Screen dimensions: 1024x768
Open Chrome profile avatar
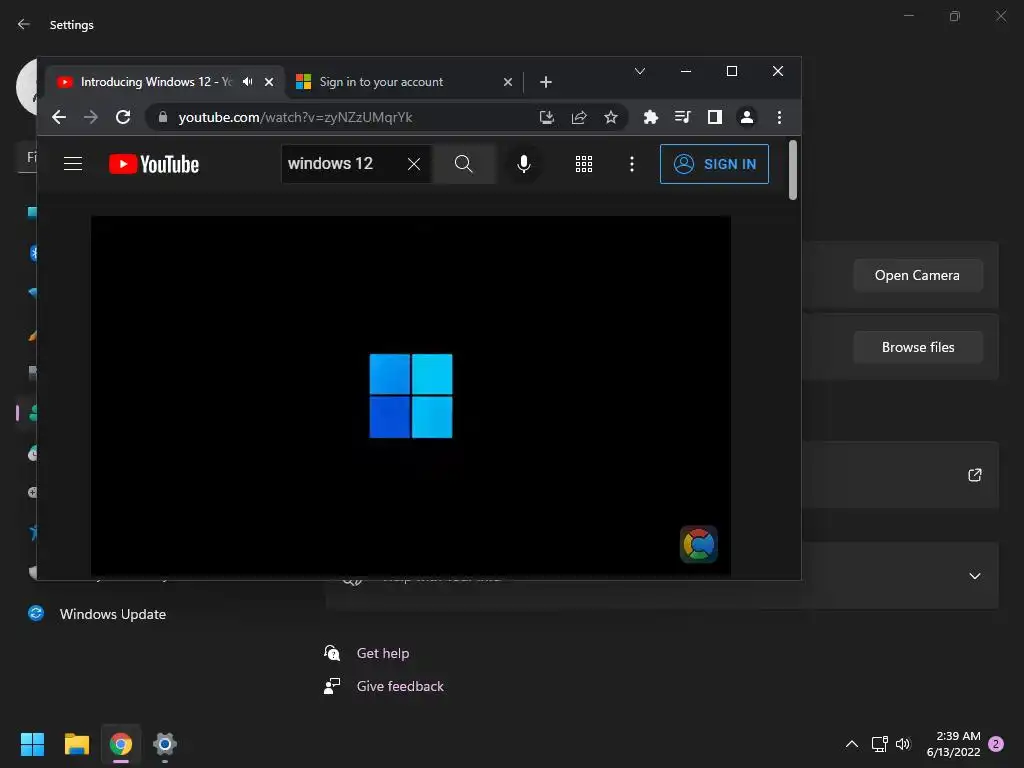click(746, 118)
